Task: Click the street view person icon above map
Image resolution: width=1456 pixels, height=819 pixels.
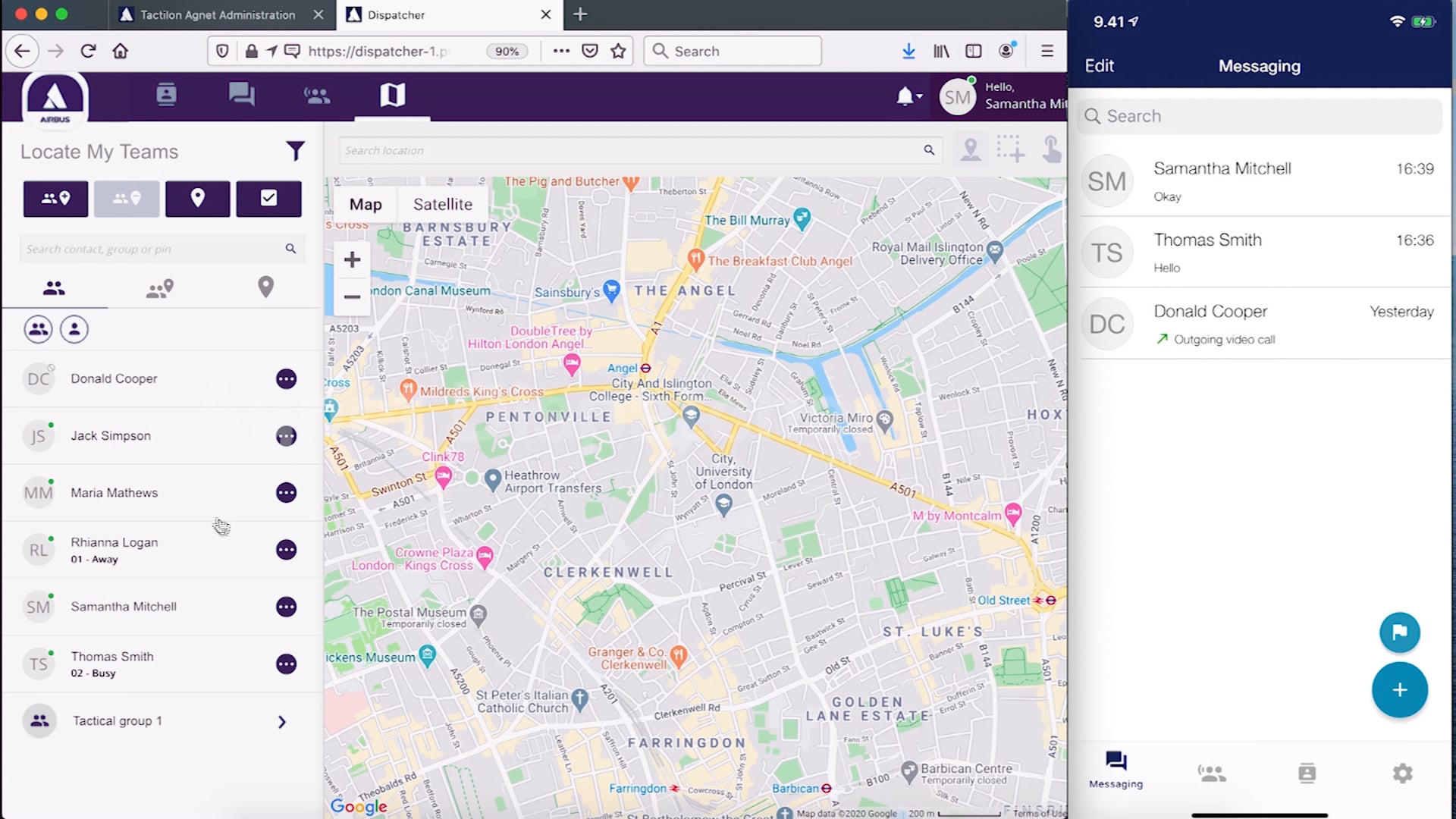Action: [x=970, y=149]
